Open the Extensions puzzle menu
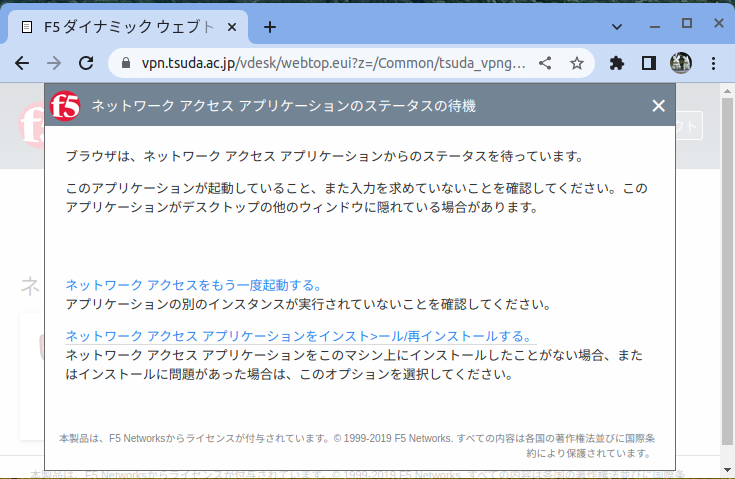735x479 pixels. 617,63
